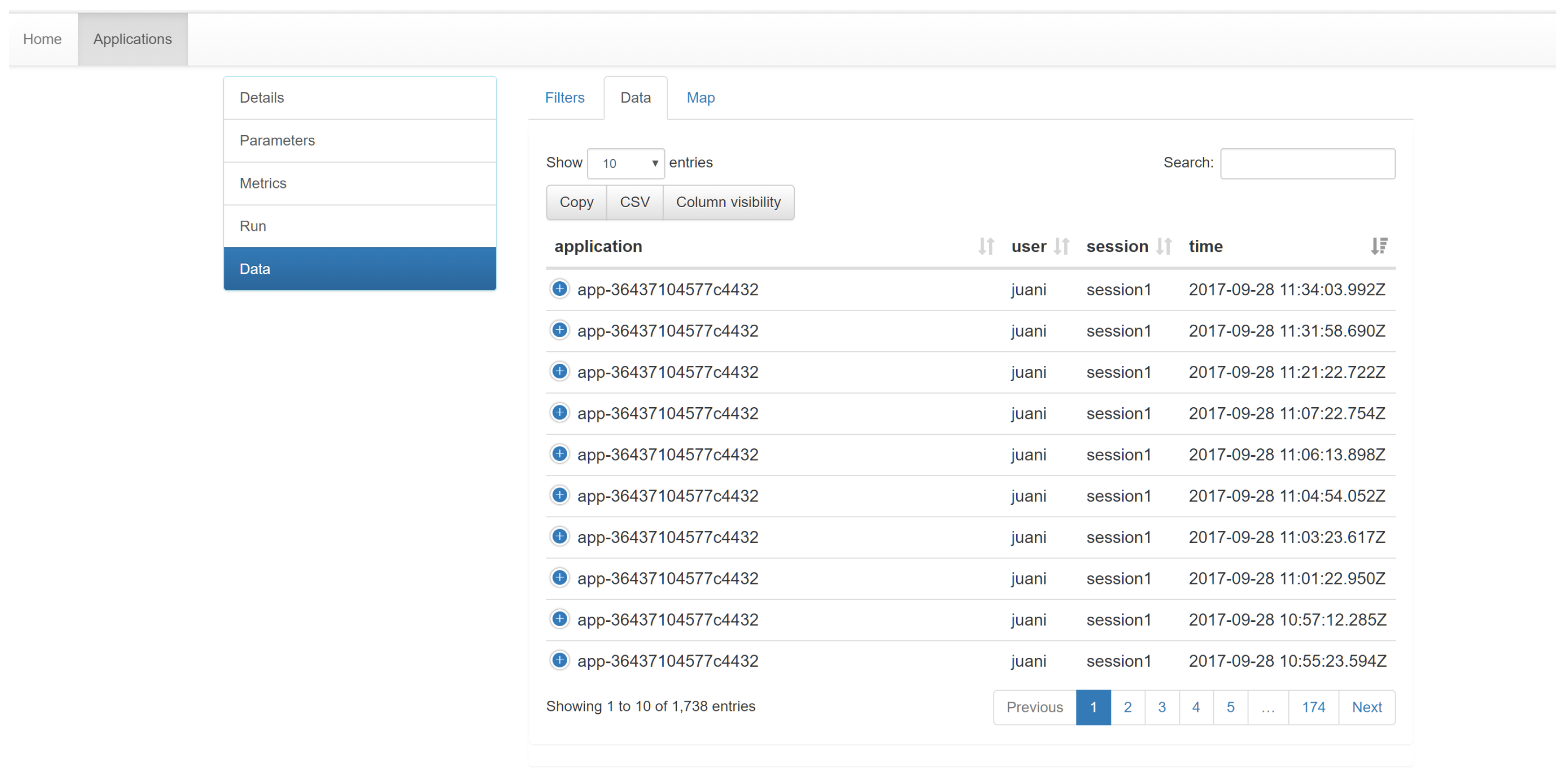Jump to last page 174
This screenshot has width=1568, height=780.
pos(1313,707)
